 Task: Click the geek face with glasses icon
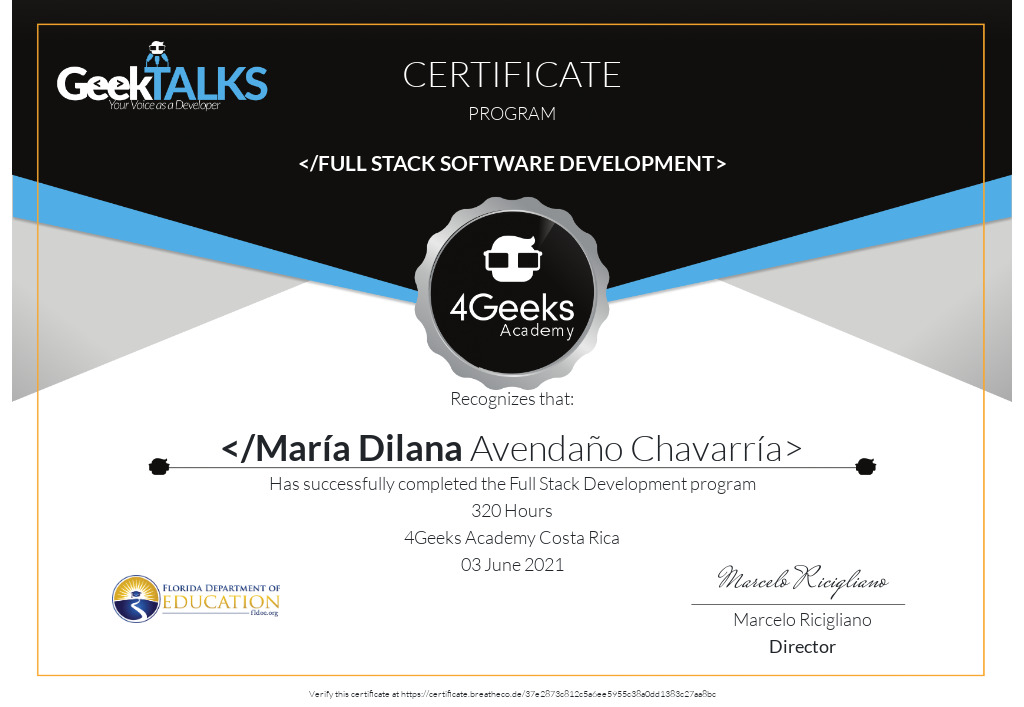click(x=512, y=258)
